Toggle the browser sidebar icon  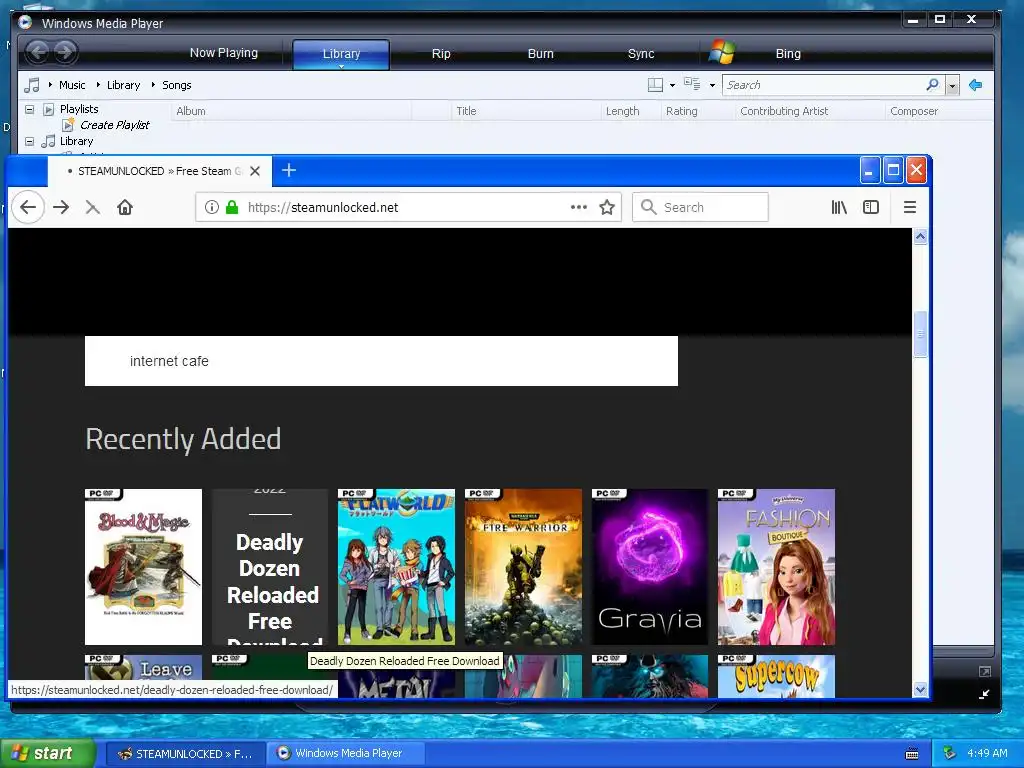[871, 208]
